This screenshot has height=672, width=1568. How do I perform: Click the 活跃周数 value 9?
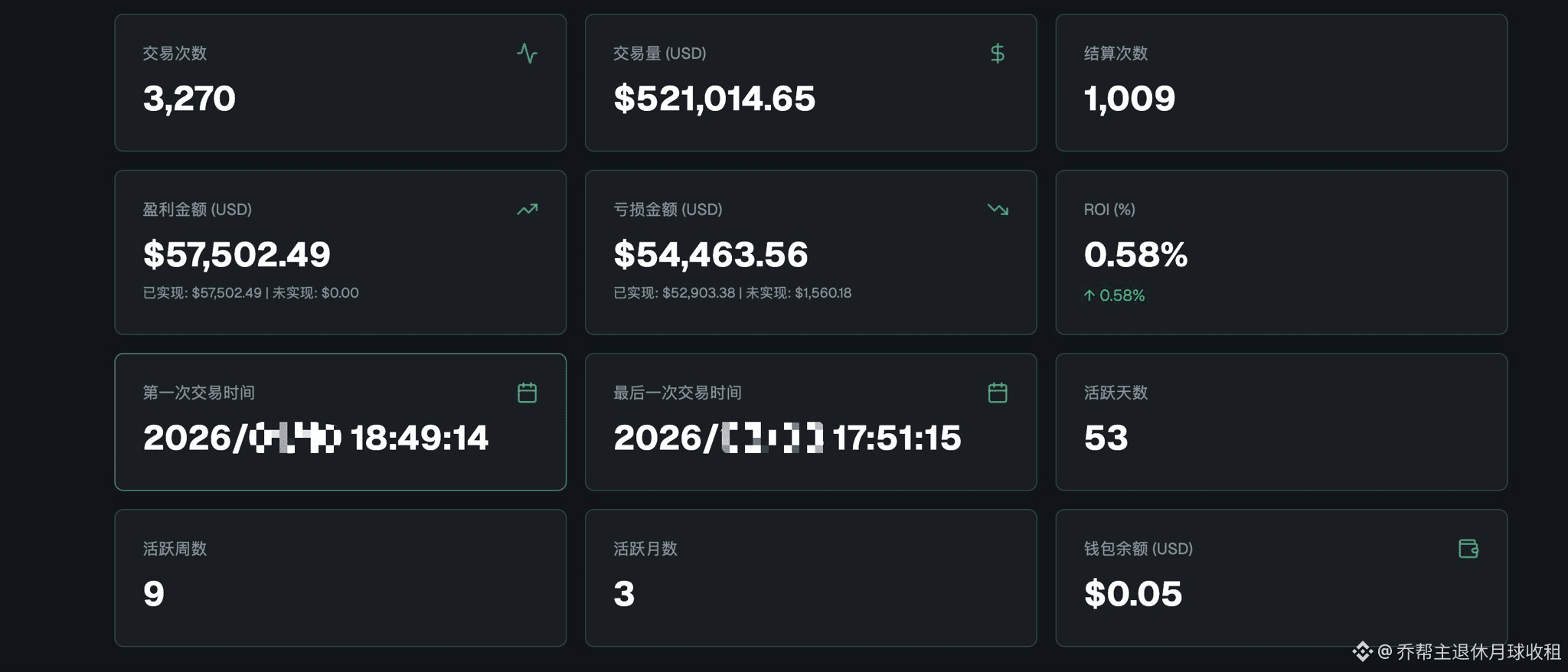pyautogui.click(x=154, y=594)
